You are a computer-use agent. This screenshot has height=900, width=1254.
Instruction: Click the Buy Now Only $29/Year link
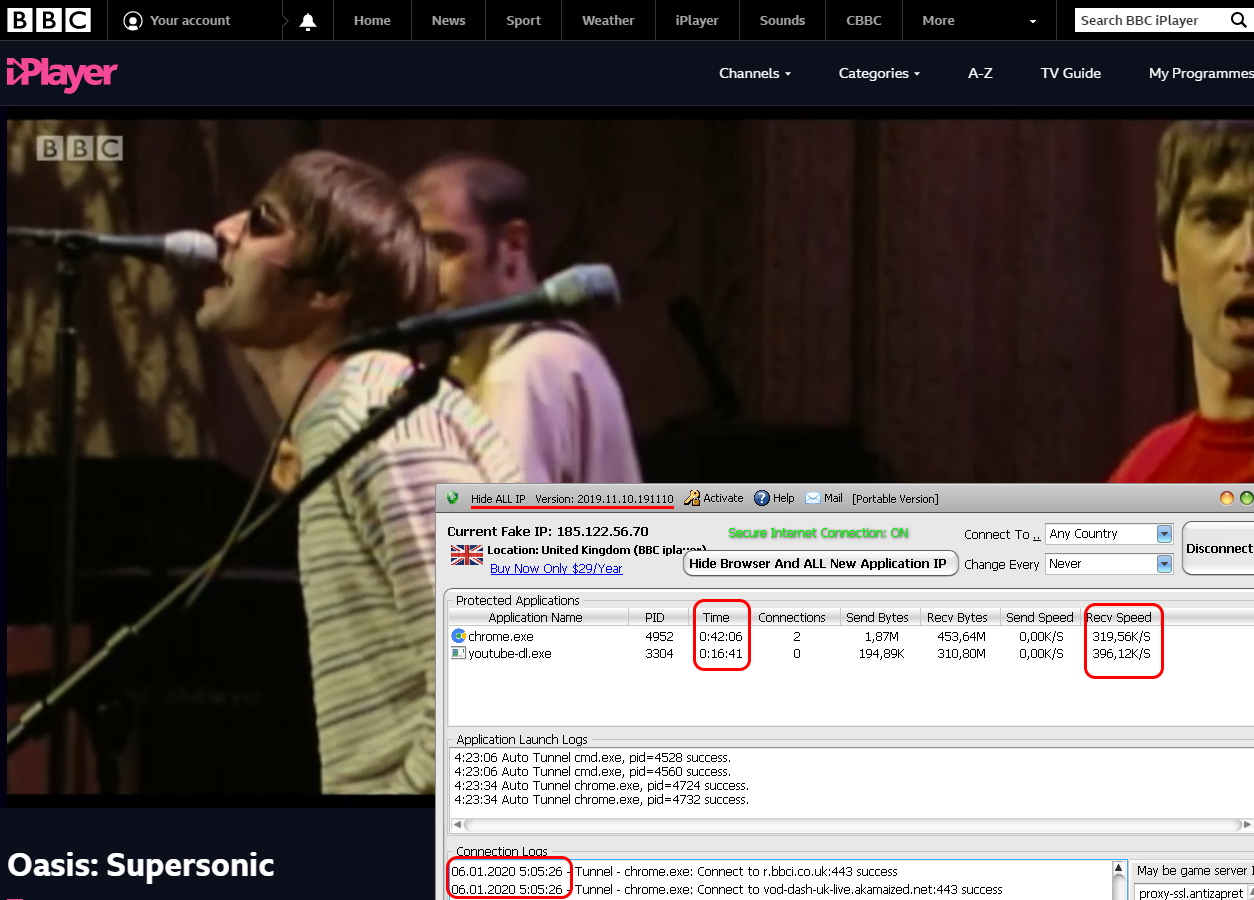(x=556, y=569)
